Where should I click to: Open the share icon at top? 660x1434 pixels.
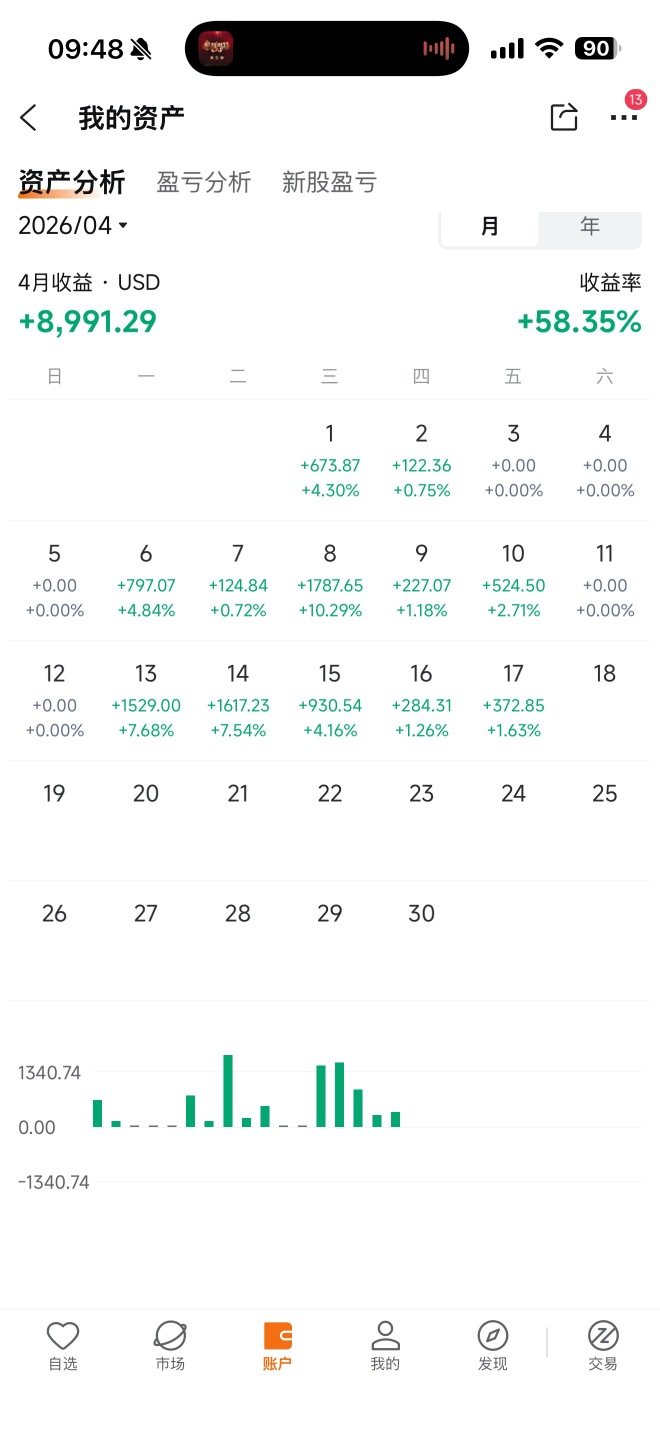(564, 117)
